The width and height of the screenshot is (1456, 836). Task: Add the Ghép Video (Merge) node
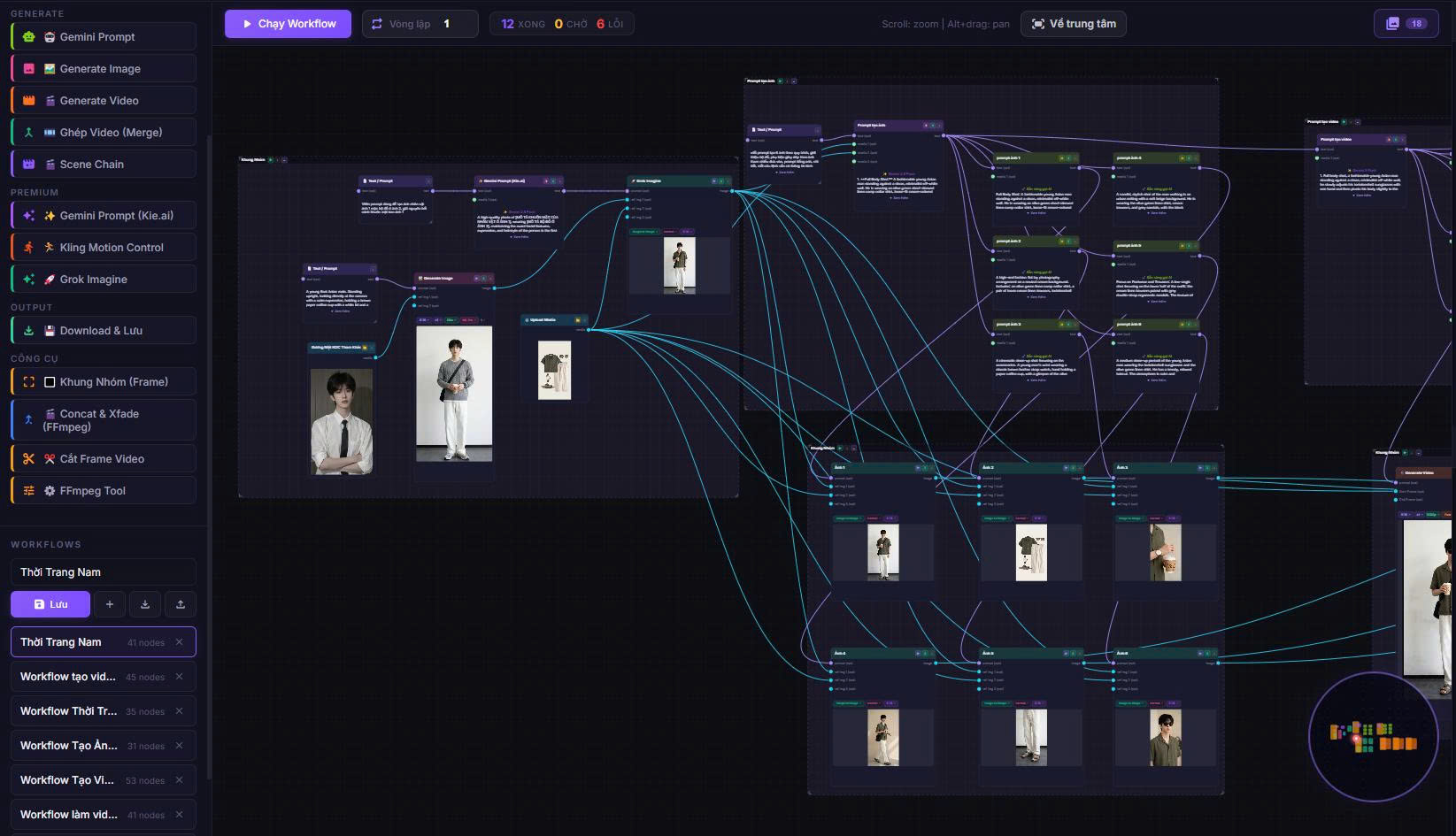click(104, 132)
